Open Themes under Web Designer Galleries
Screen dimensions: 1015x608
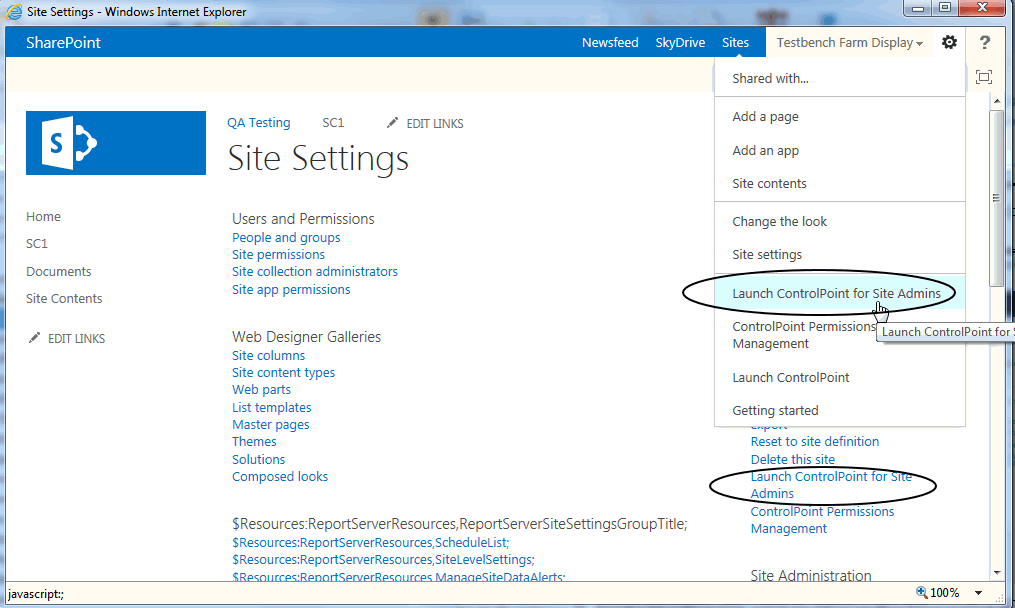tap(254, 441)
